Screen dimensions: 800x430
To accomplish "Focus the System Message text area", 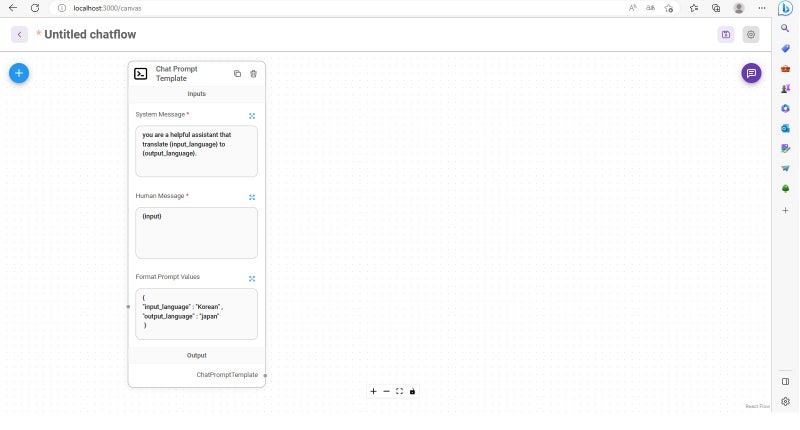I will point(196,151).
